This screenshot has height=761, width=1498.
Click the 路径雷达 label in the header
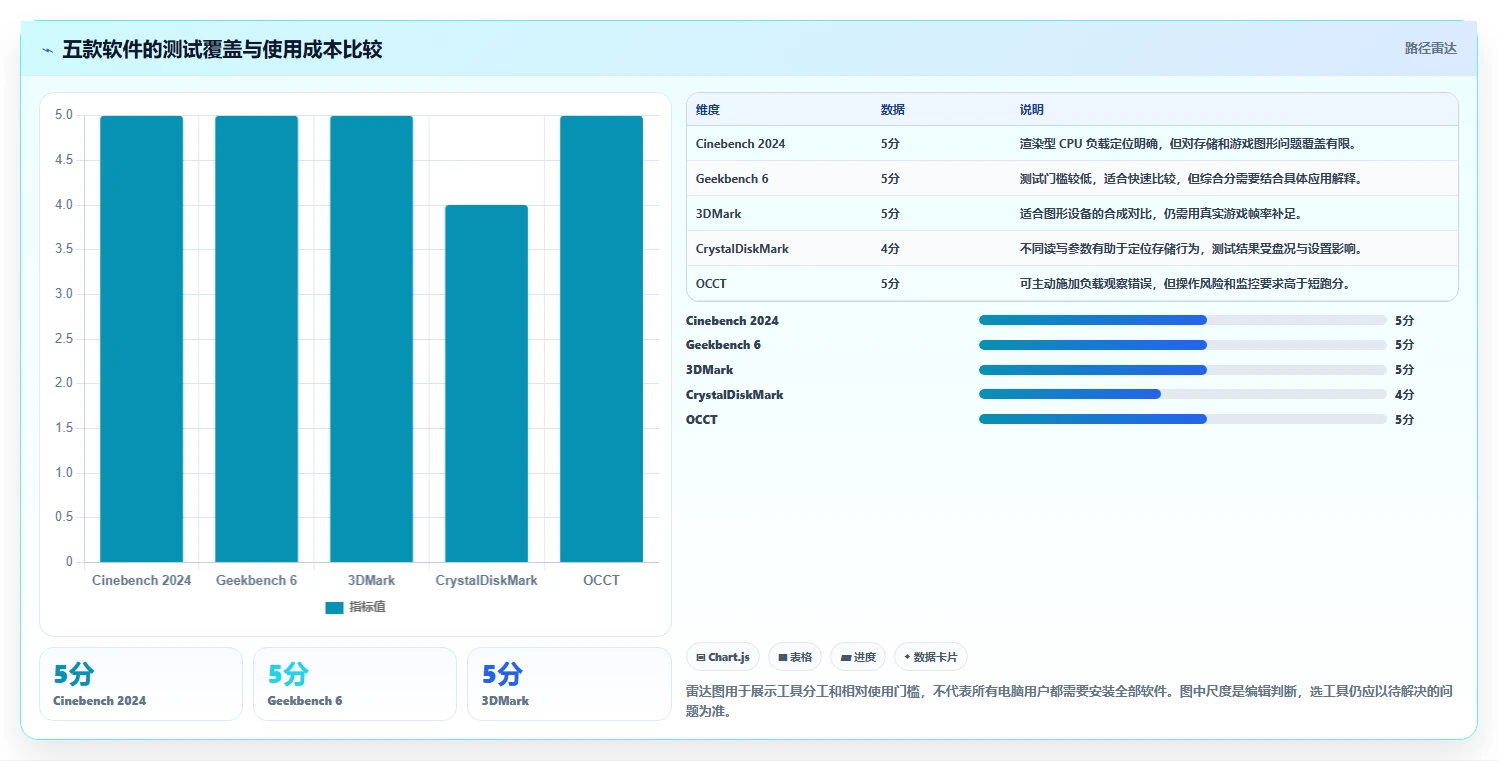point(1430,48)
